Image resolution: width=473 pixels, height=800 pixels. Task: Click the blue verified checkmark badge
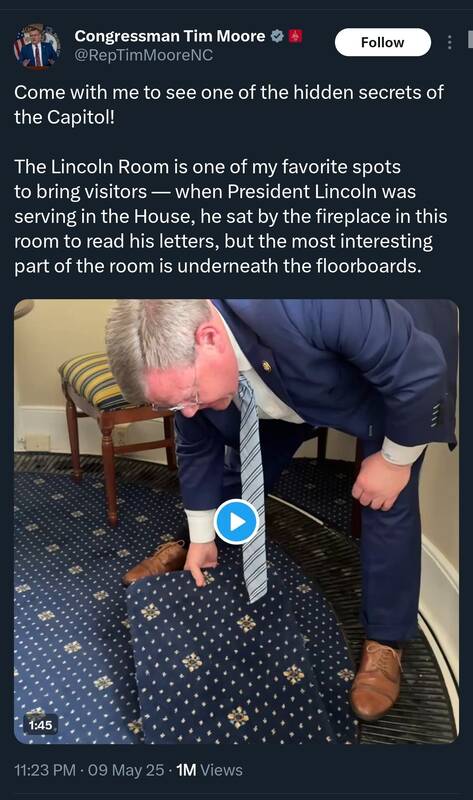(277, 36)
